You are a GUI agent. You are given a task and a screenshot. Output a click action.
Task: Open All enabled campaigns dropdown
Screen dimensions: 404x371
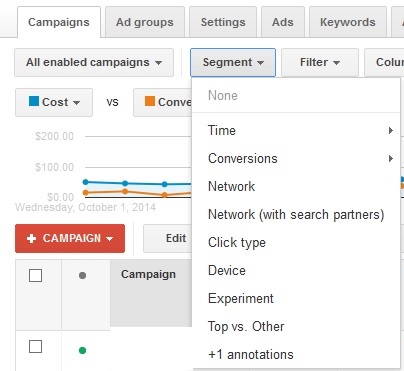pyautogui.click(x=94, y=62)
